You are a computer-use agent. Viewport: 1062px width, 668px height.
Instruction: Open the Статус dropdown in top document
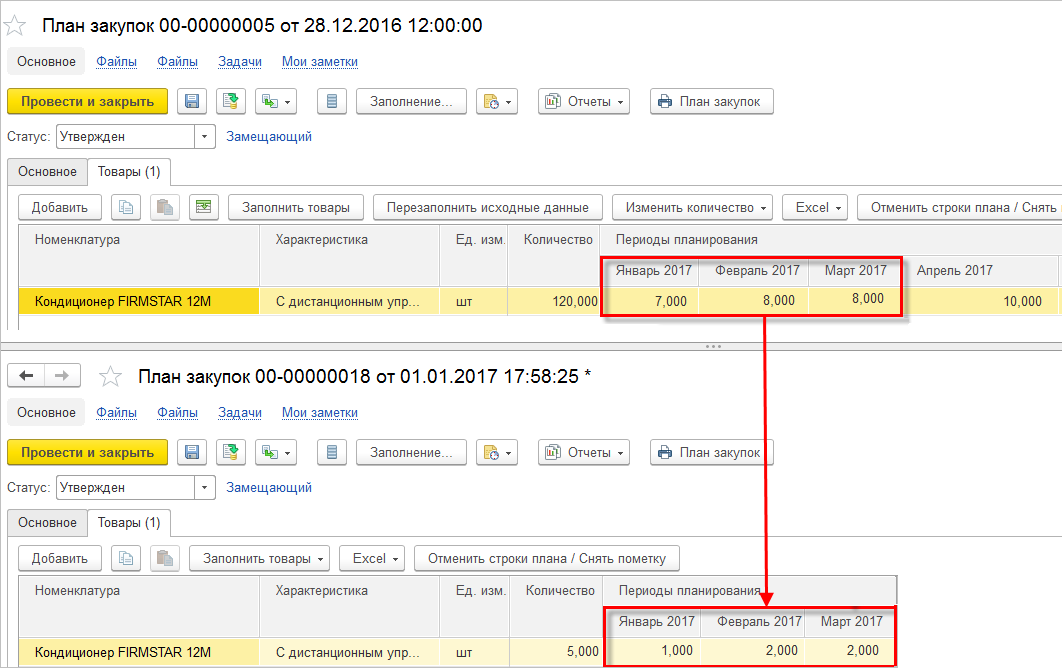[x=205, y=136]
